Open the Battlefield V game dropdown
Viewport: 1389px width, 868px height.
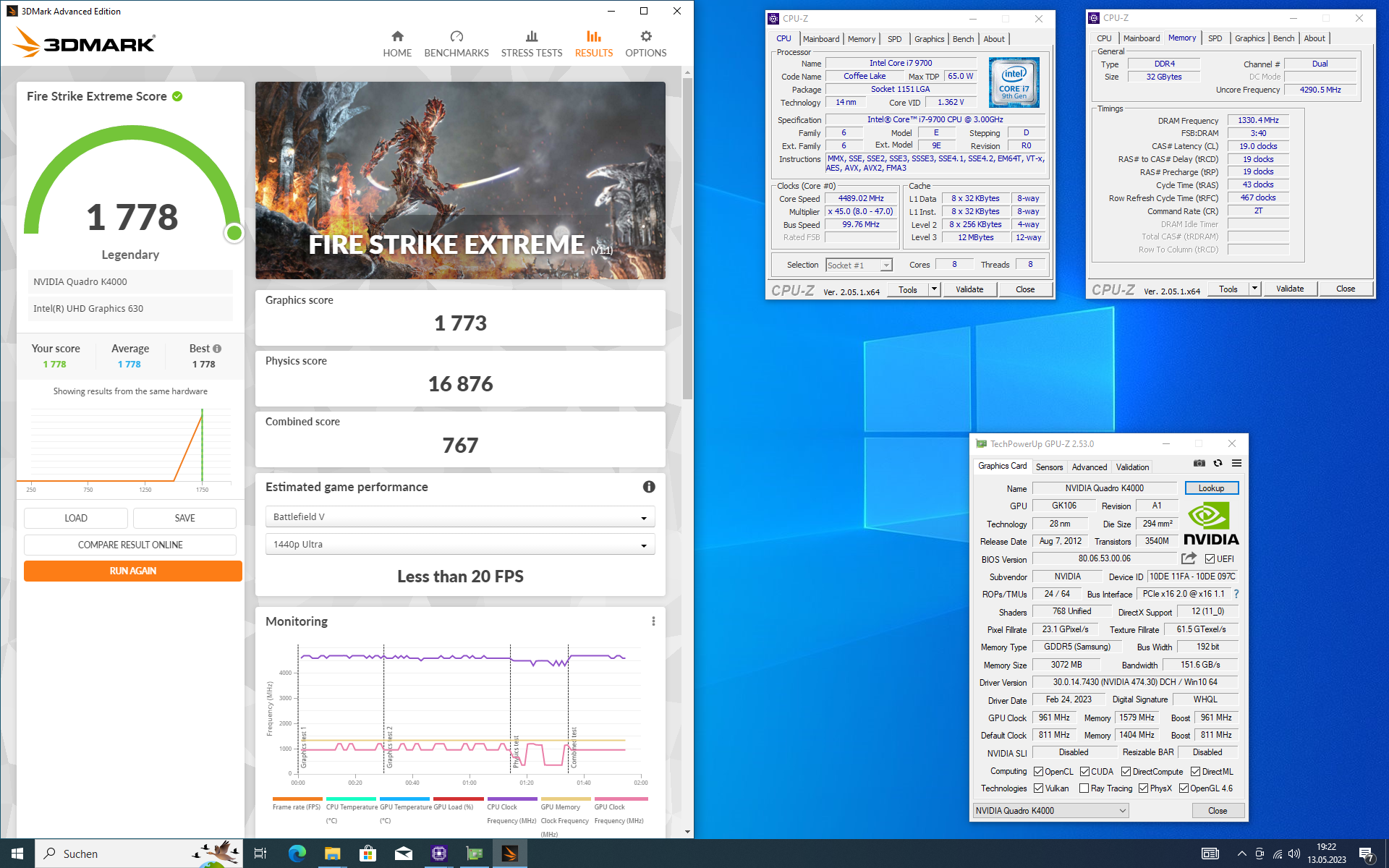click(x=460, y=517)
